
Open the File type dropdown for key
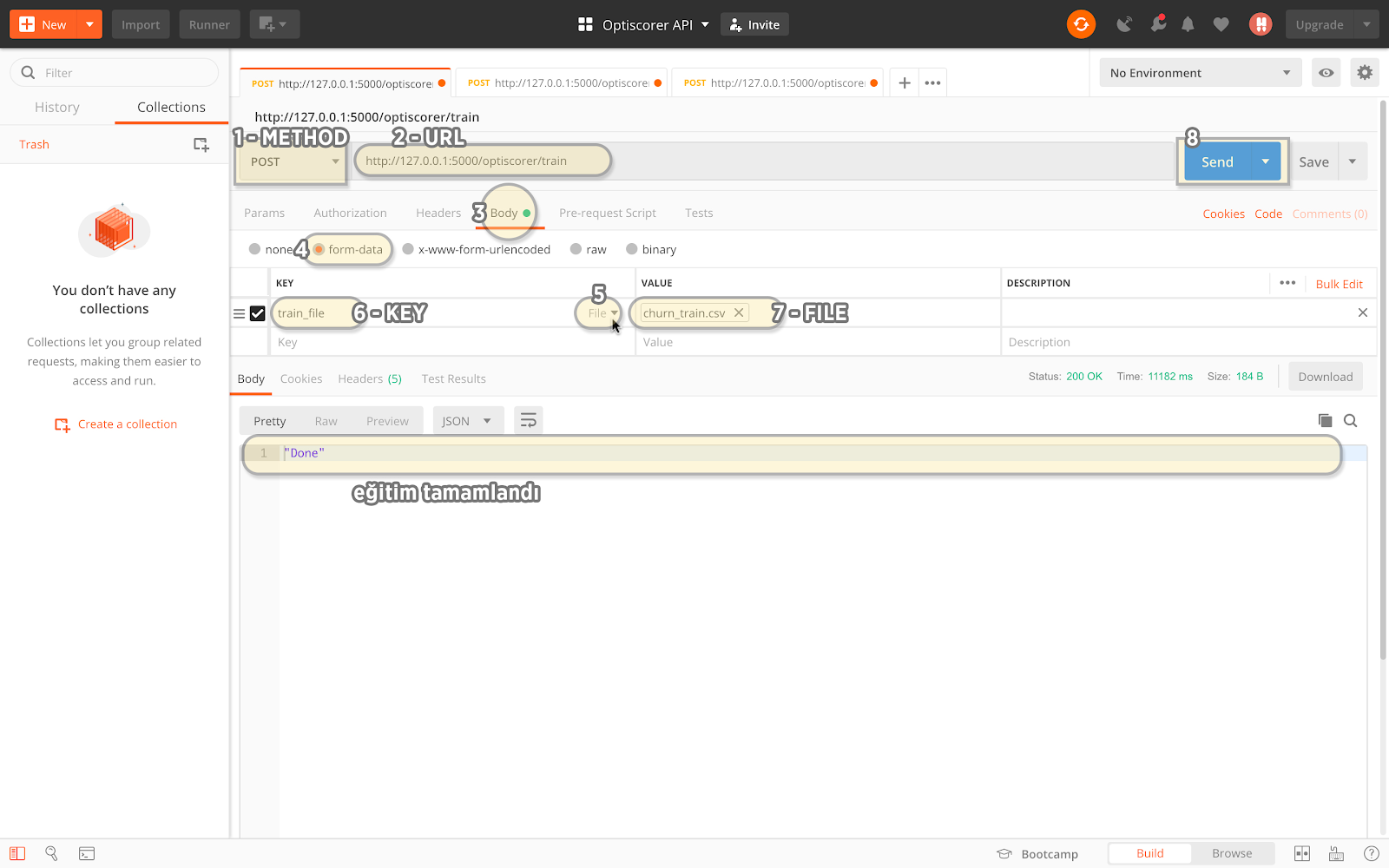(602, 313)
